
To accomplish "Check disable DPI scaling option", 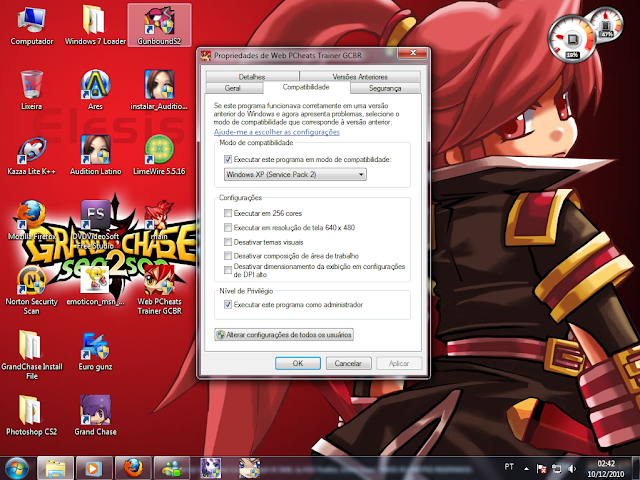I will click(x=228, y=270).
